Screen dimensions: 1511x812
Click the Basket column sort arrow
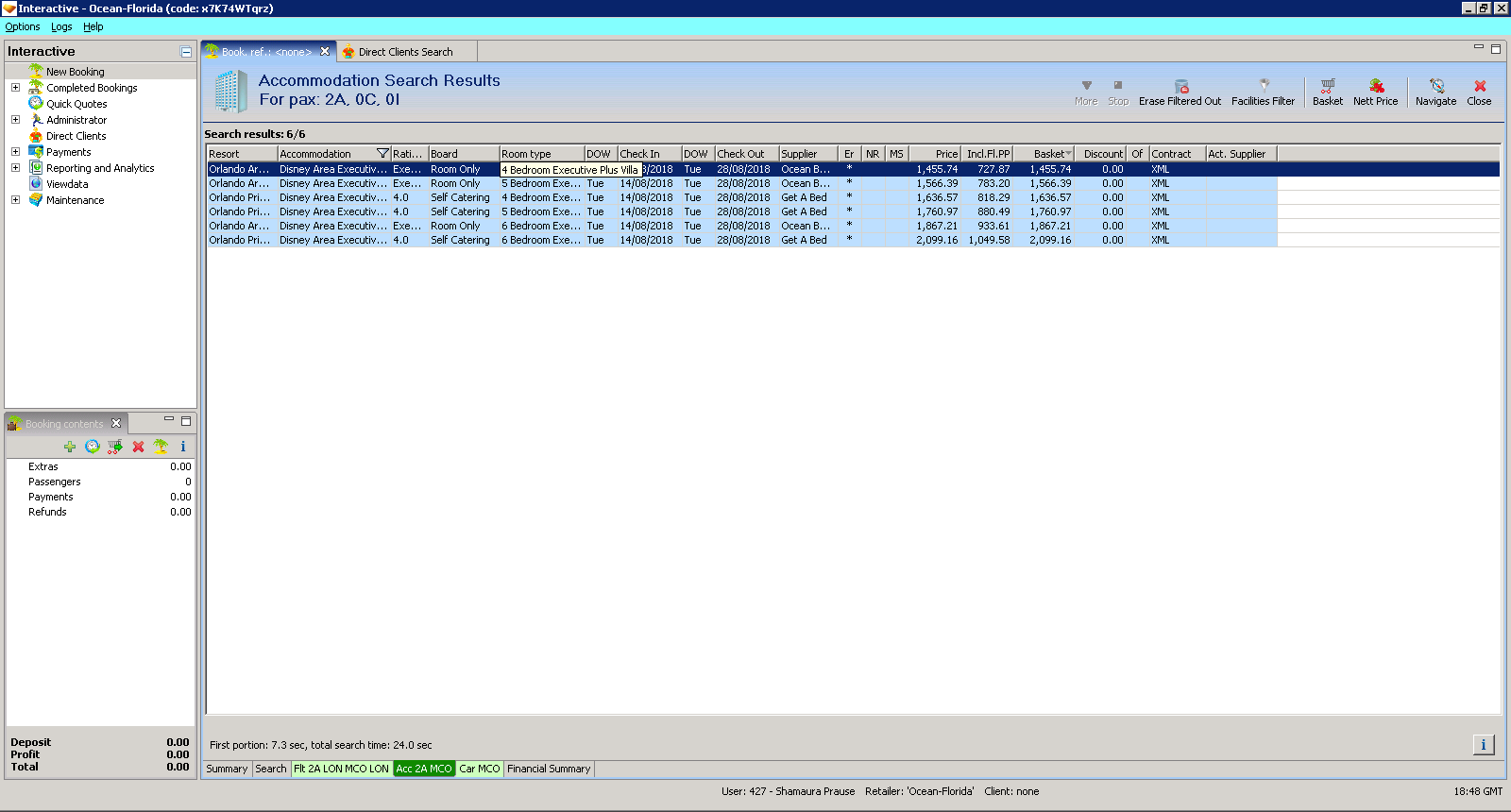click(1068, 154)
